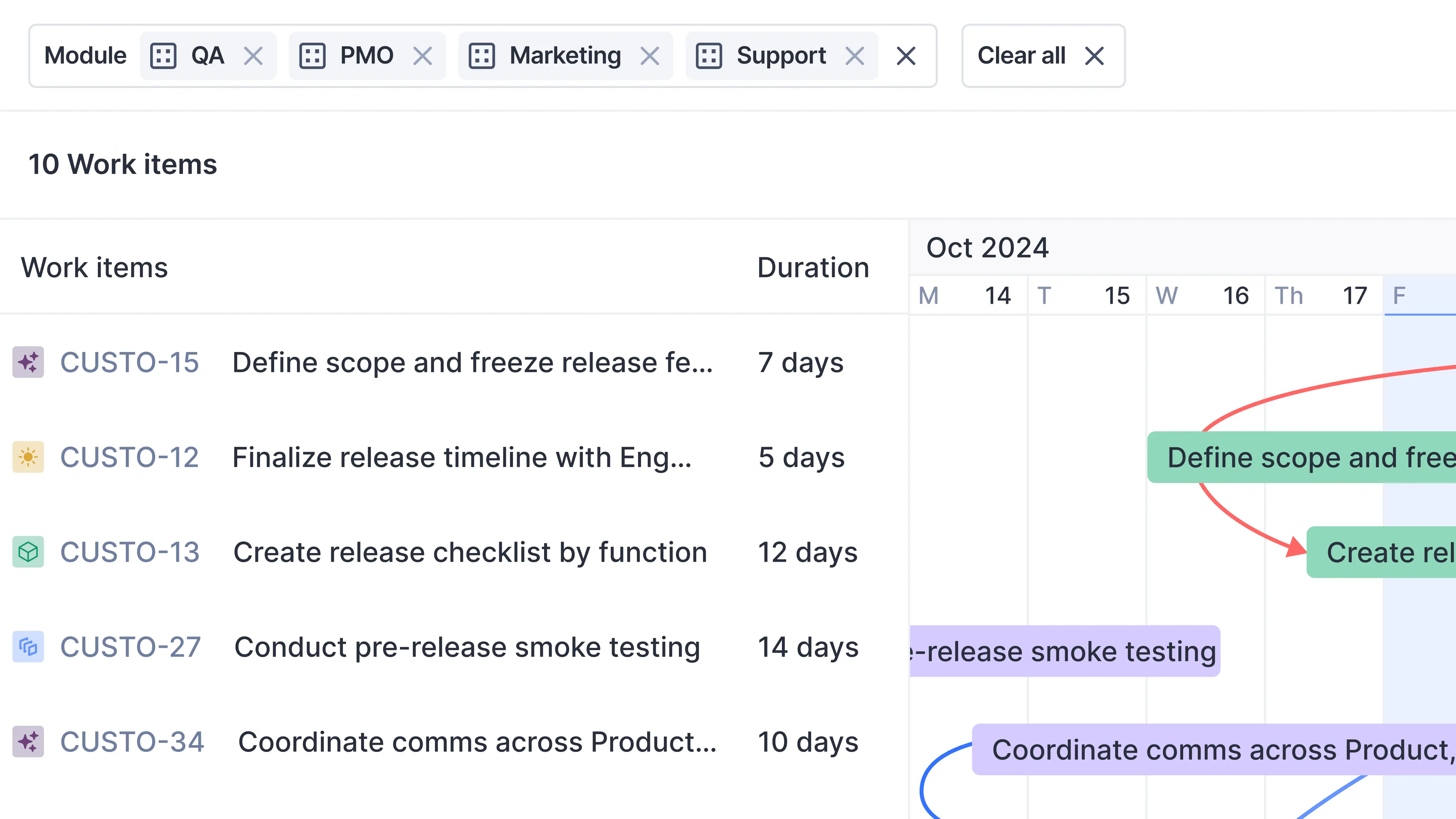Open work item CUSTO-13
This screenshot has height=819, width=1456.
[131, 551]
